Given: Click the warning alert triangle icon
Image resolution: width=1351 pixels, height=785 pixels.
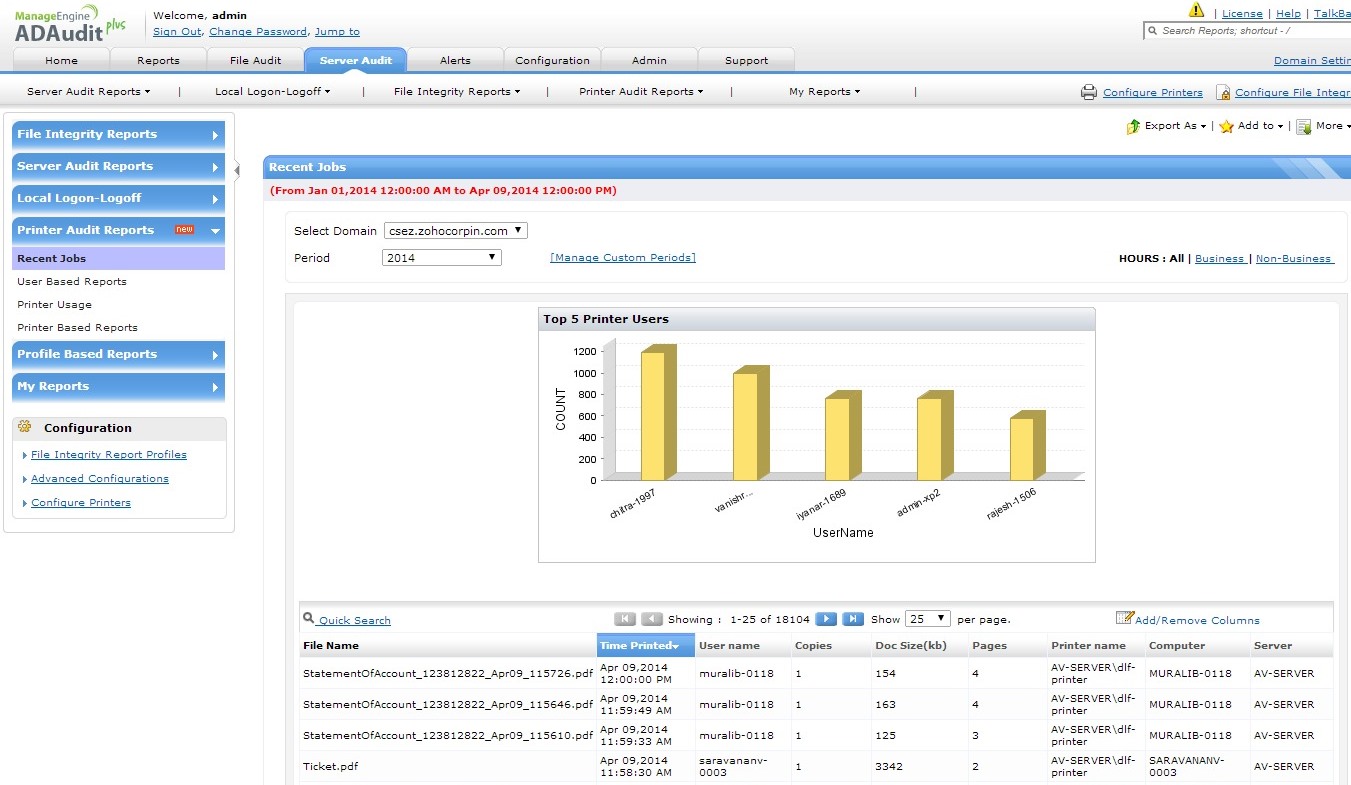Looking at the screenshot, I should [1196, 11].
